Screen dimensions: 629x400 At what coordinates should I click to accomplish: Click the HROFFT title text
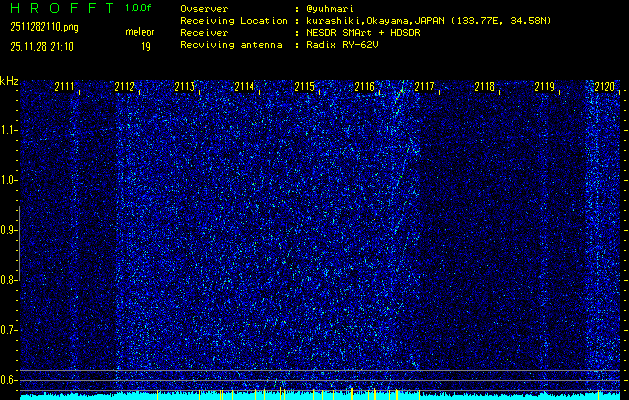point(62,8)
